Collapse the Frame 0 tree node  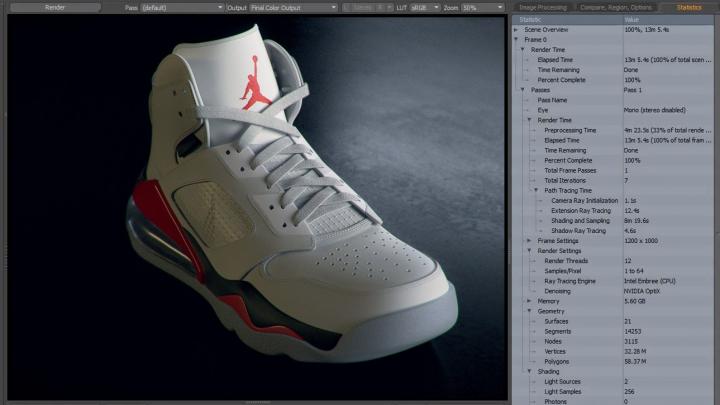point(518,39)
